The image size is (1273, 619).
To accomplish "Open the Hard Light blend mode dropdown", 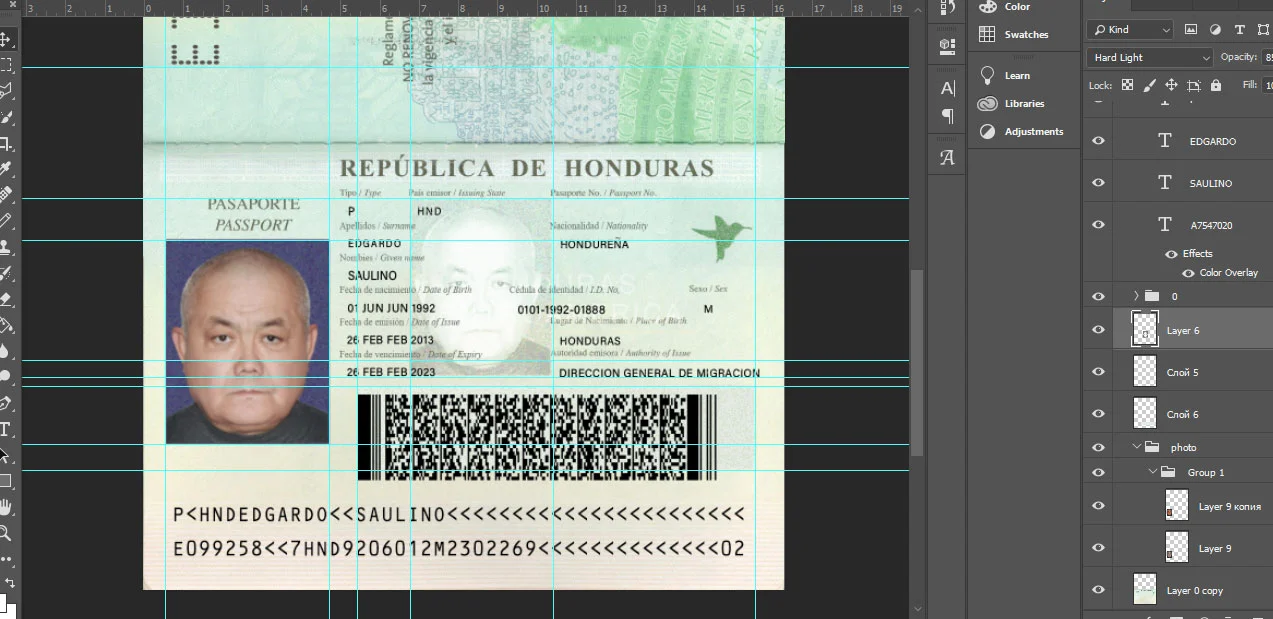I will click(x=1151, y=58).
